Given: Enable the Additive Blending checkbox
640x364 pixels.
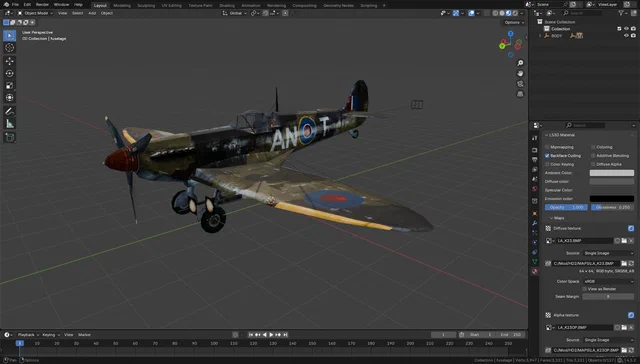Looking at the screenshot, I should (593, 155).
